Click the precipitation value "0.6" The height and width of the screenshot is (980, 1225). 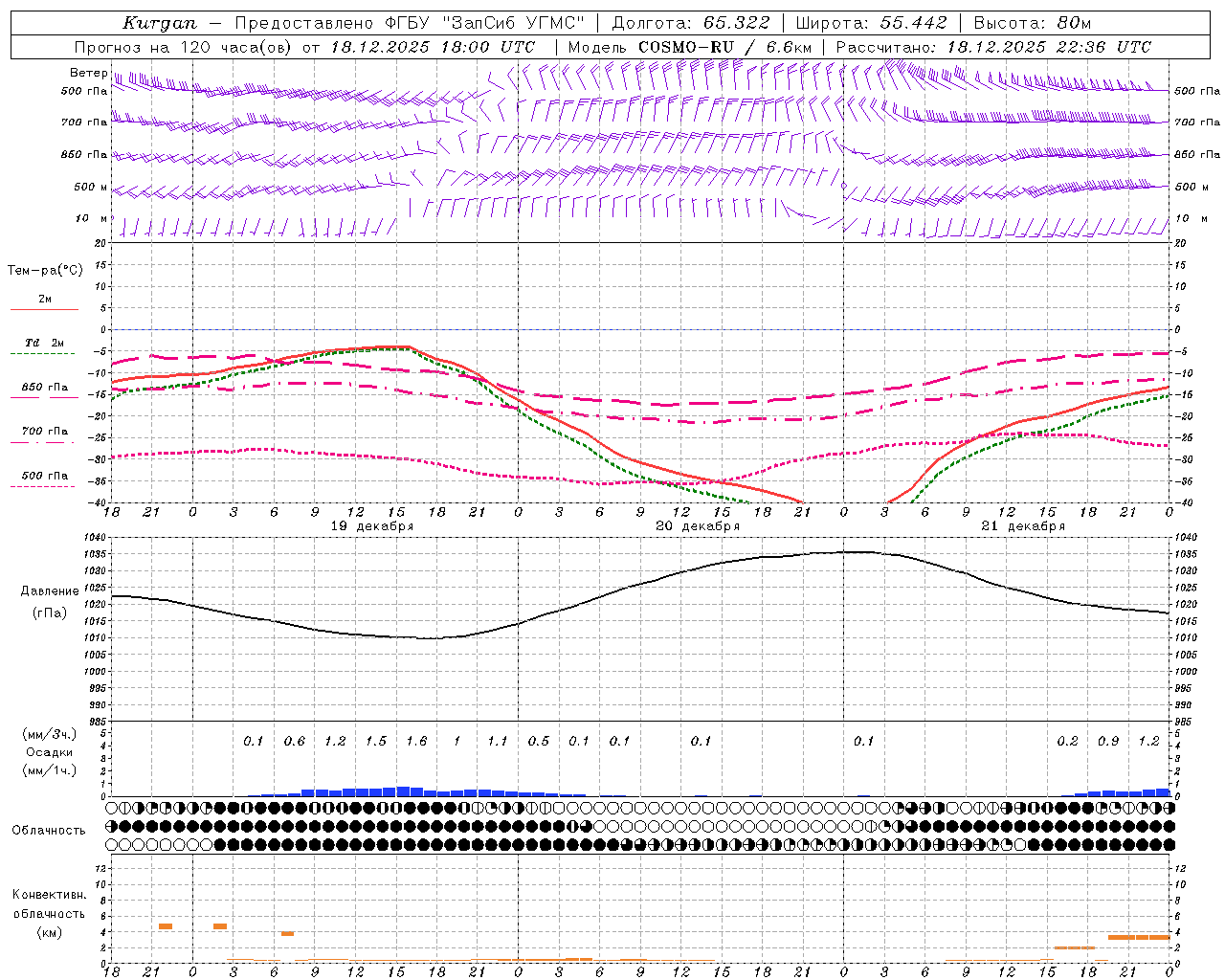click(295, 742)
